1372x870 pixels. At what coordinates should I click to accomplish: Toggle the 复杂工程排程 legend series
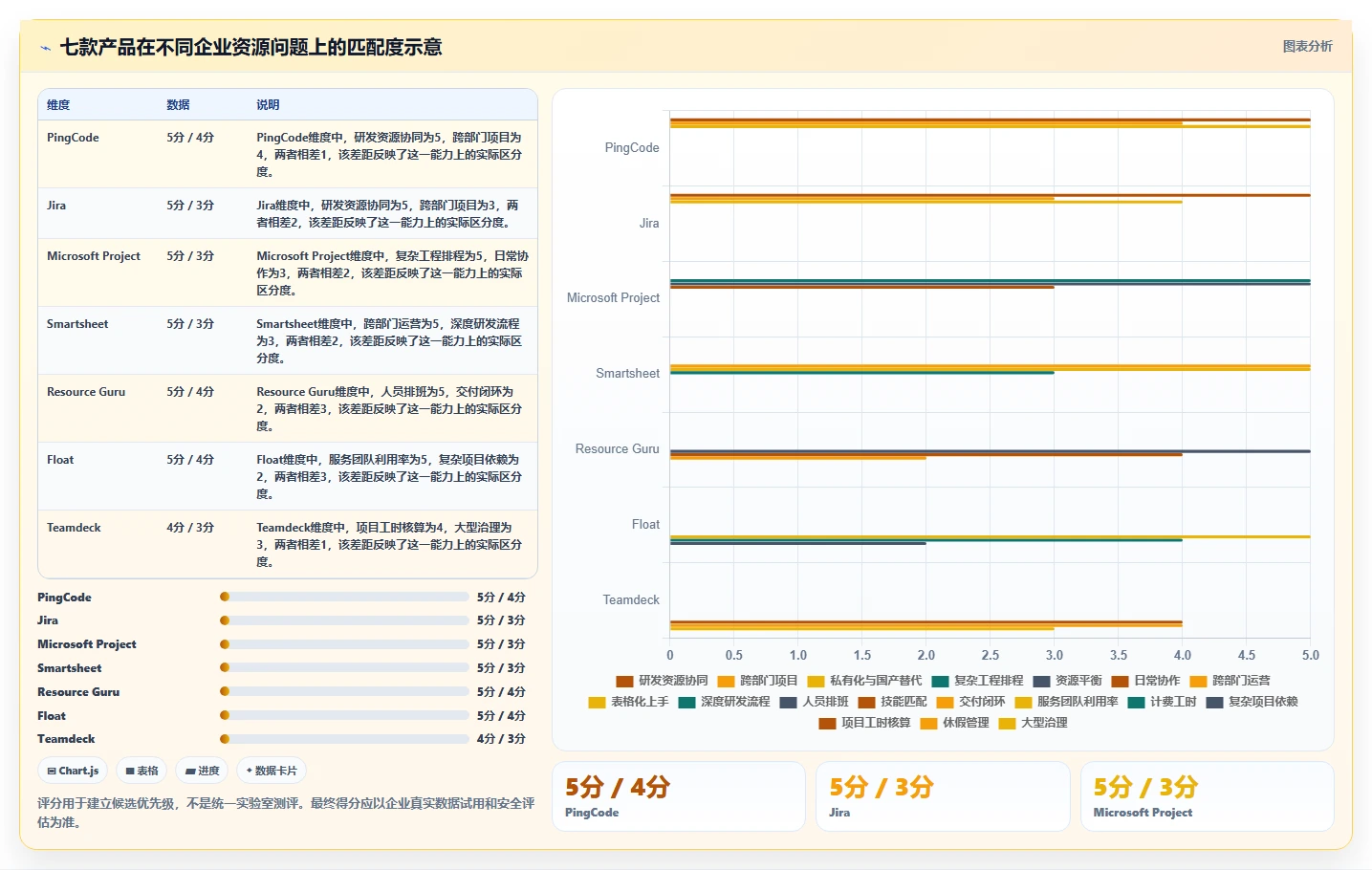pyautogui.click(x=977, y=681)
